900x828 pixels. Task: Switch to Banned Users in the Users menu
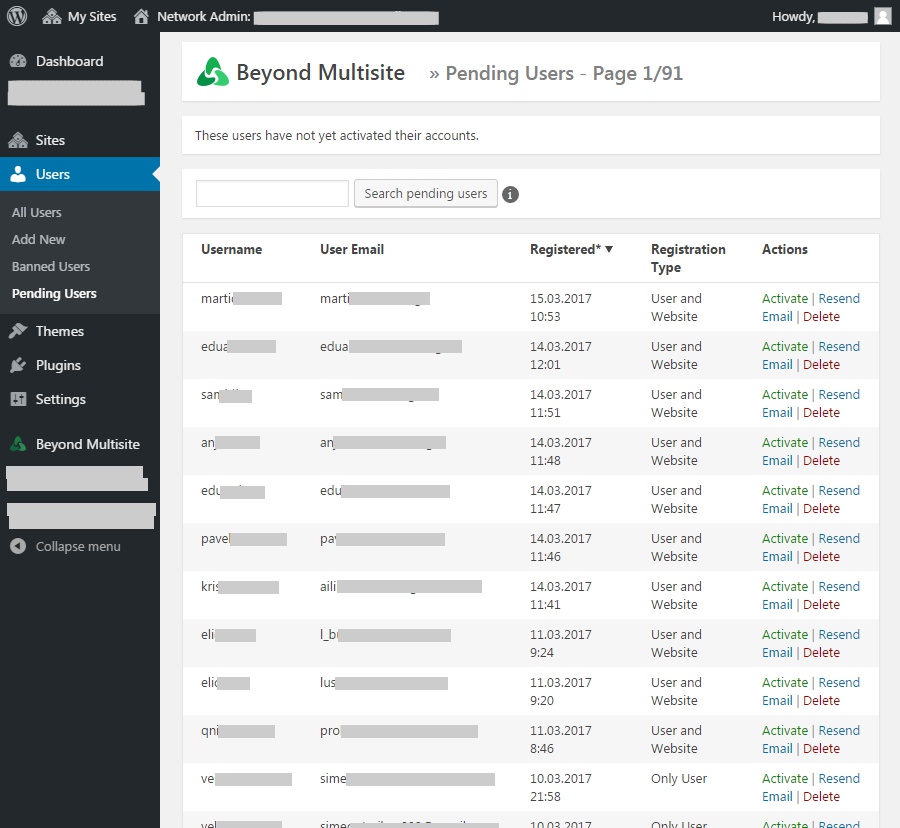[50, 266]
